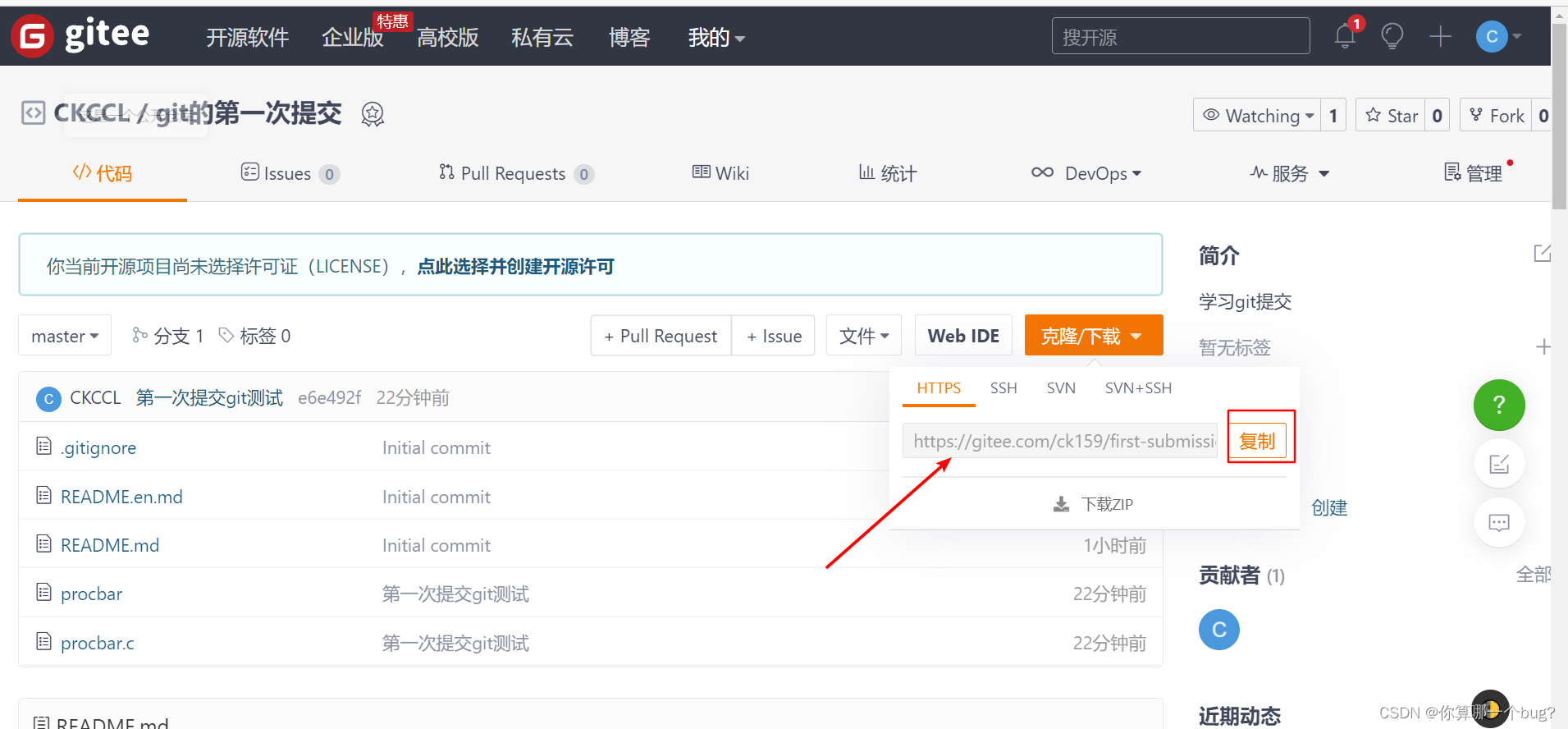The height and width of the screenshot is (729, 1568).
Task: Open the 统计 tab
Action: pos(888,173)
